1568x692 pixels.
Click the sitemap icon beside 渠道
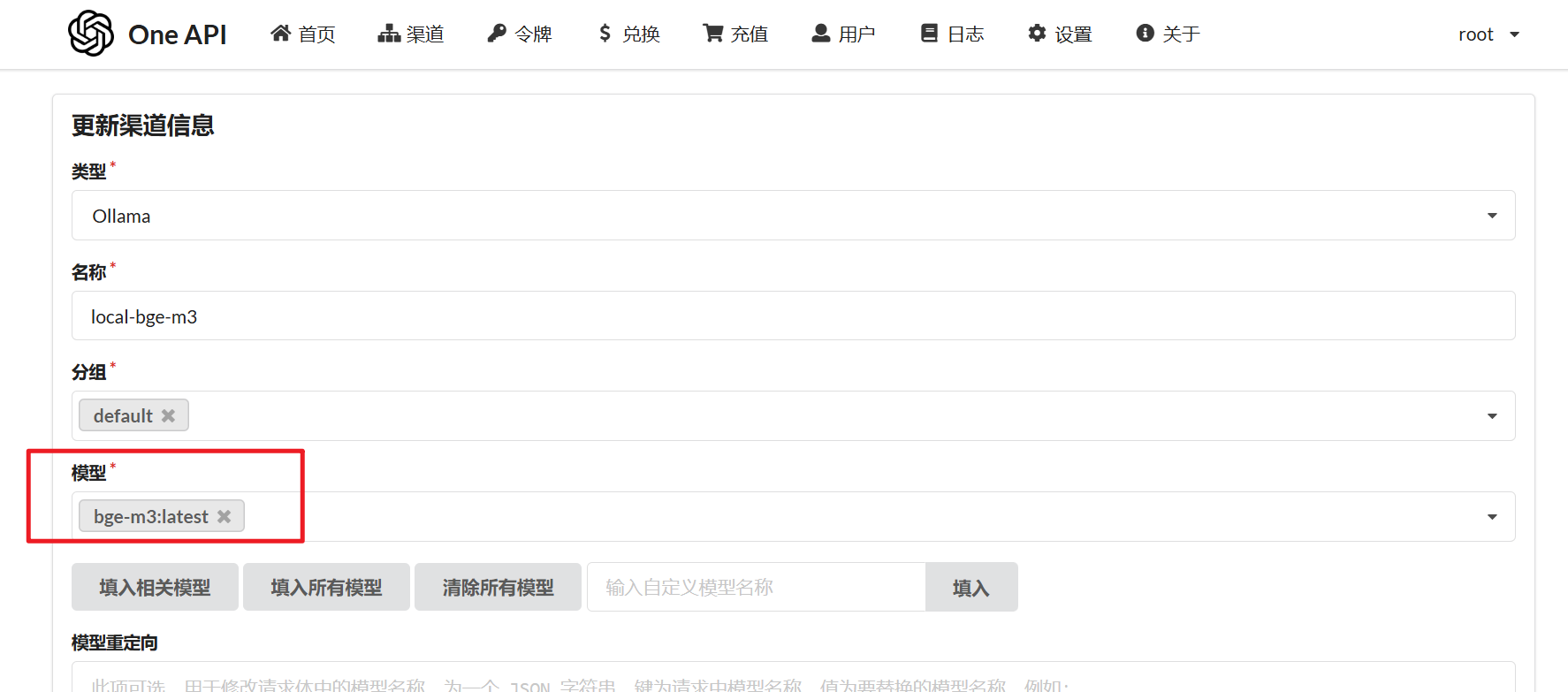click(389, 34)
